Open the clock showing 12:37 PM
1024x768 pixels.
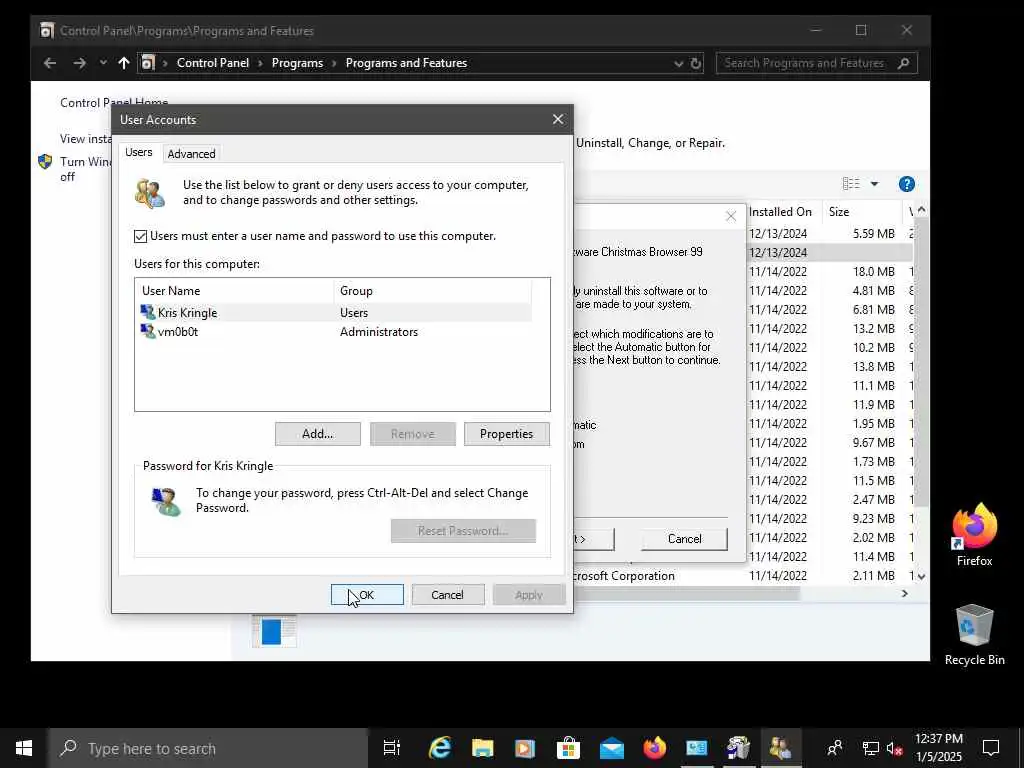(938, 748)
